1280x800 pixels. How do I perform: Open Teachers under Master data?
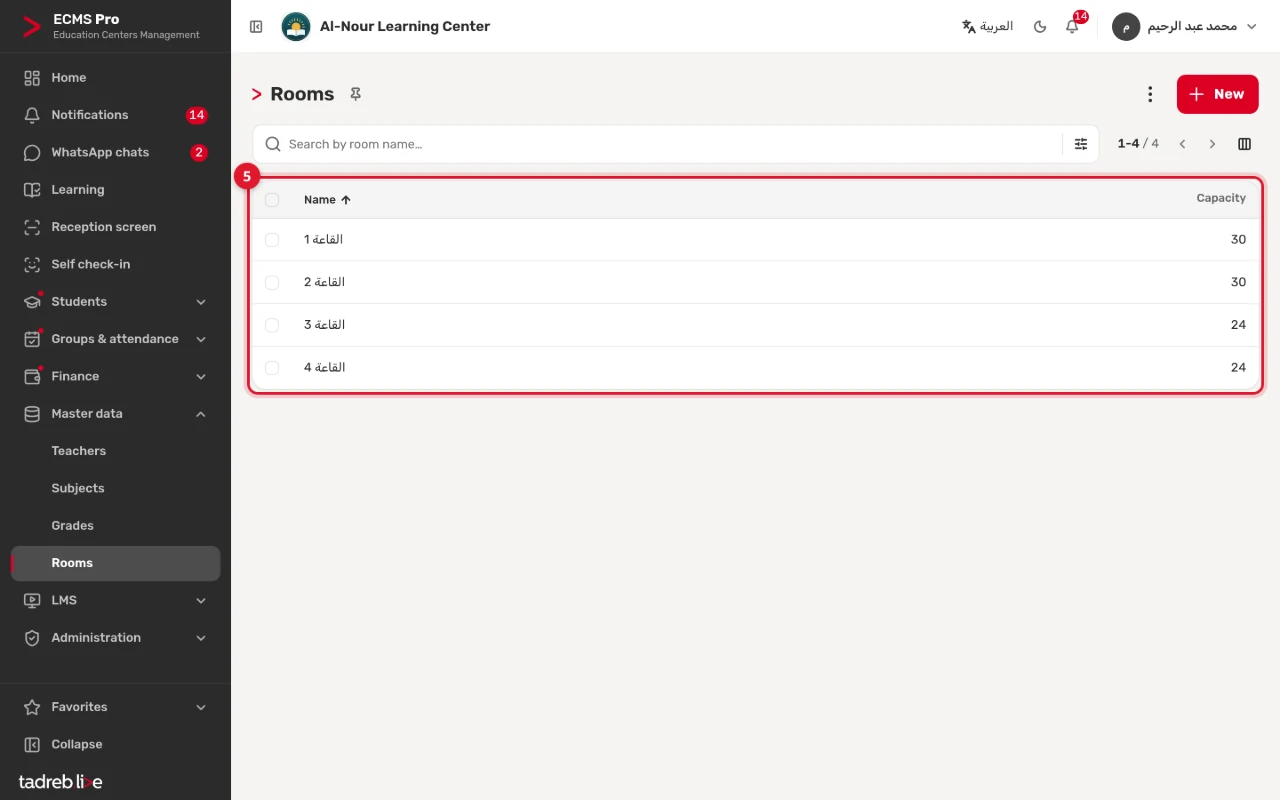click(x=116, y=451)
